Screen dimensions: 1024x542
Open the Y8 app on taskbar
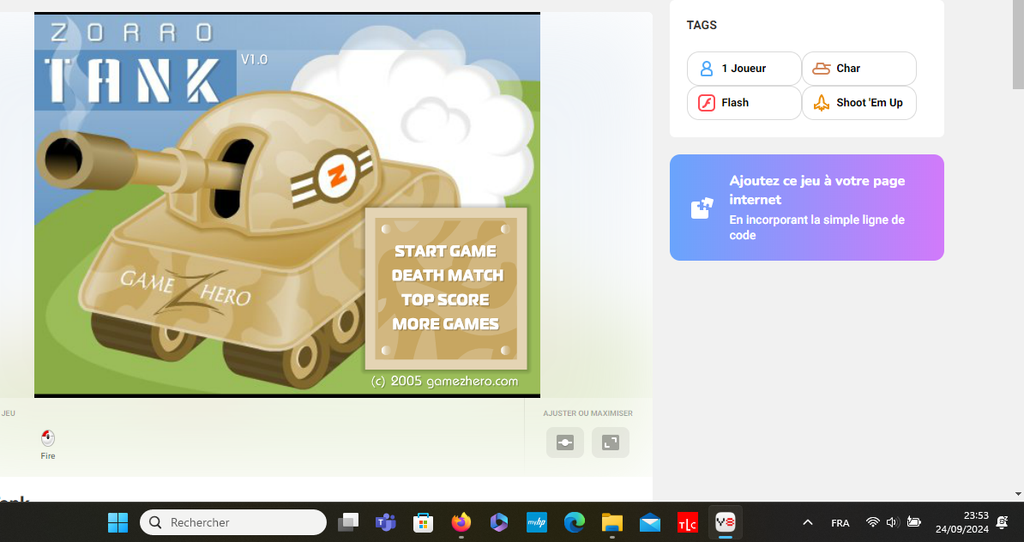point(726,522)
